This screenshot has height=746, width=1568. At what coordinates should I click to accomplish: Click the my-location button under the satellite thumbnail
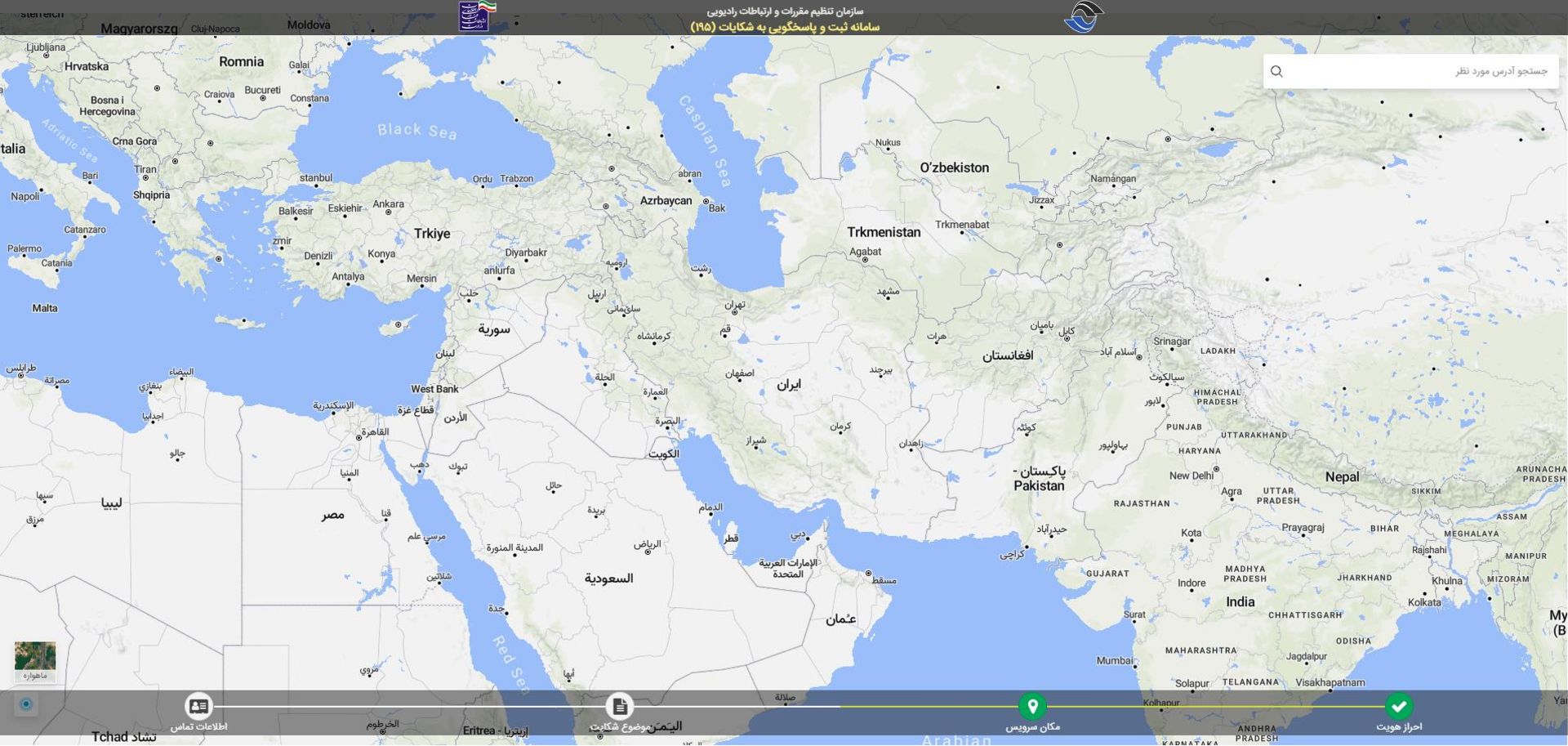click(x=26, y=704)
